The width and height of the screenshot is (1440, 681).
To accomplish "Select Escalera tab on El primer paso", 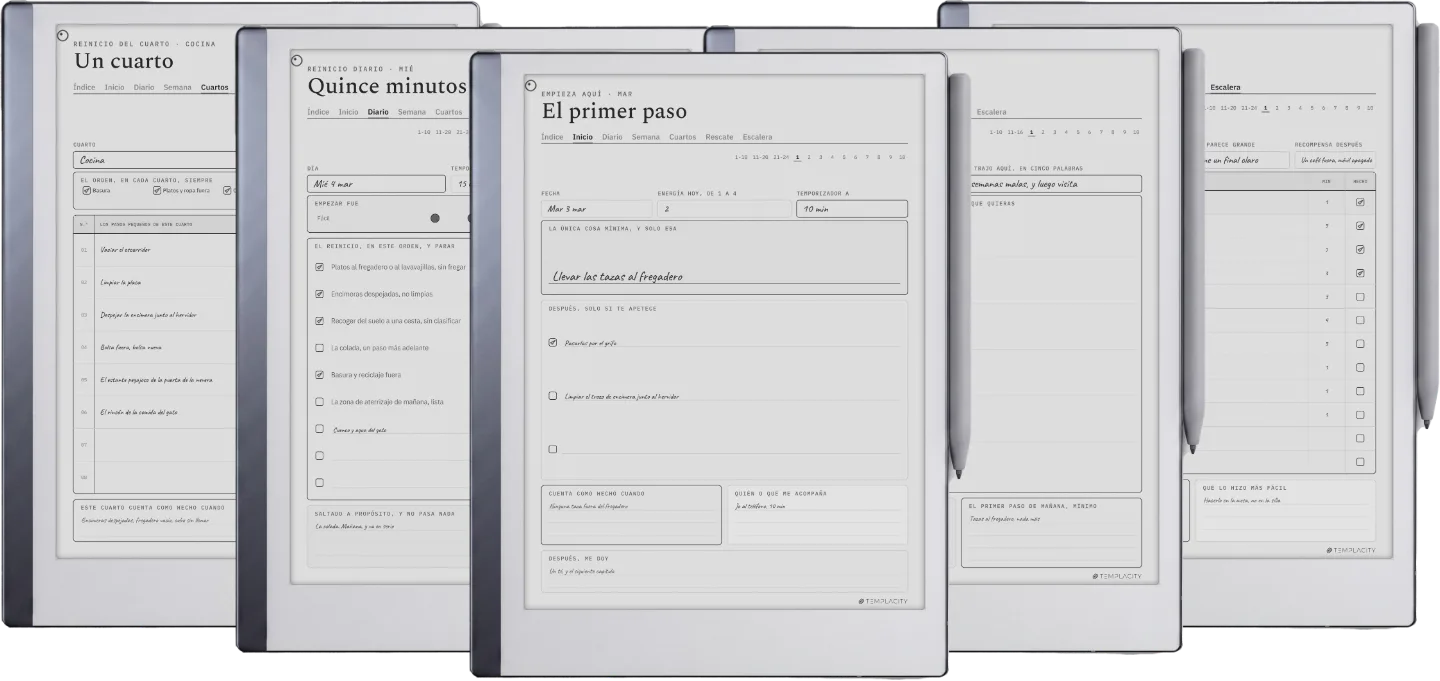I will 757,137.
